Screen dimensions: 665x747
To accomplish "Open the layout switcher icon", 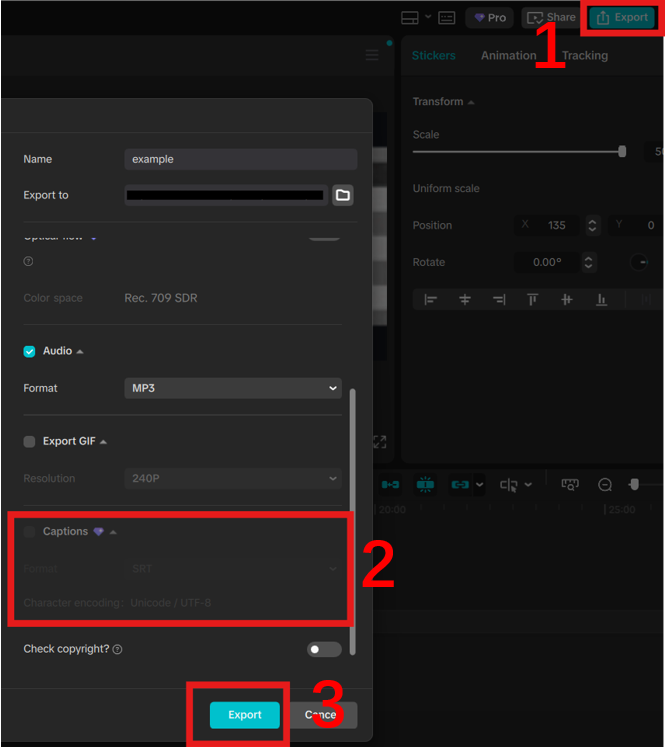I will 410,18.
